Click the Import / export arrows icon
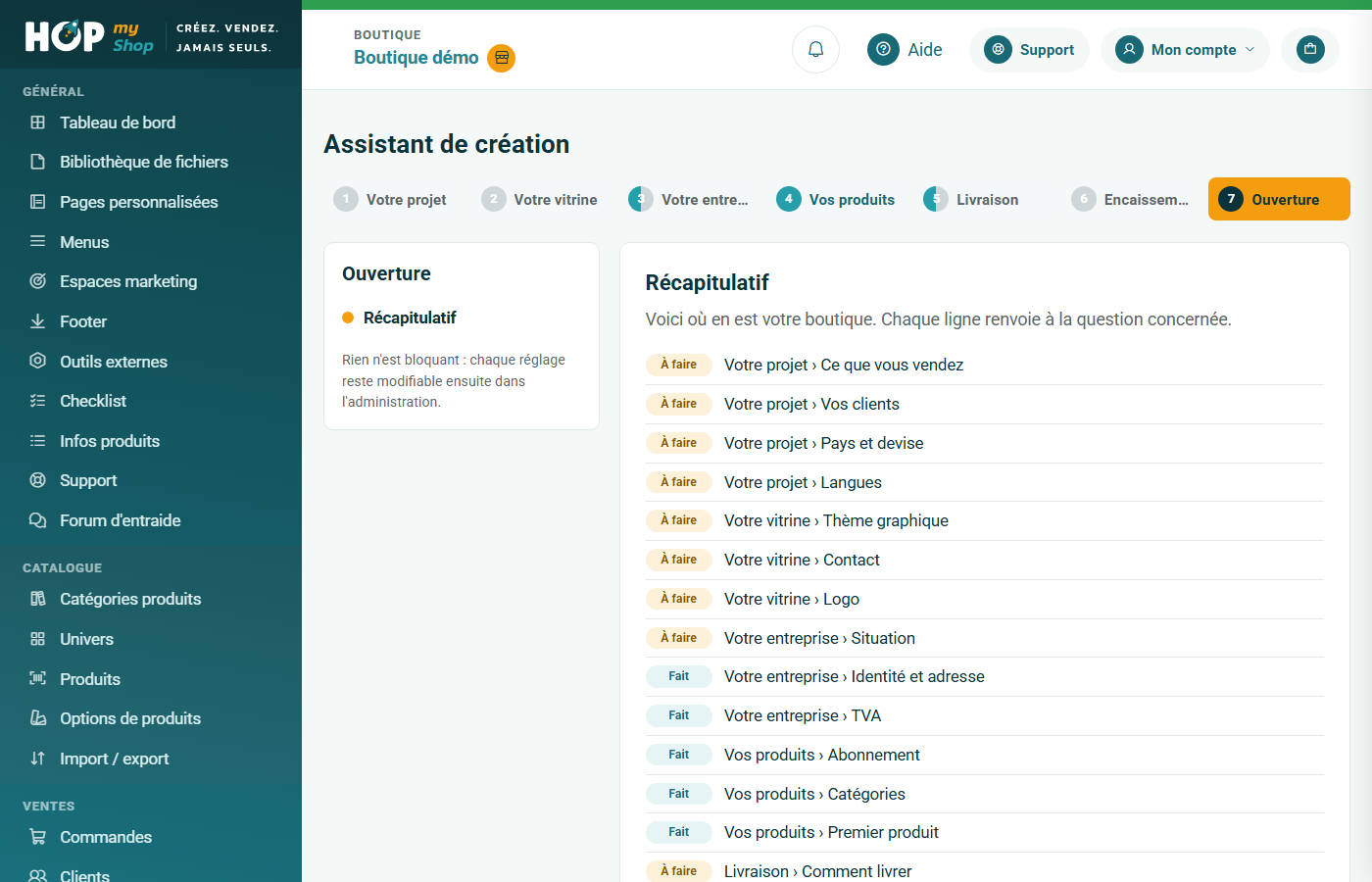Screen dimensions: 1372x882 pos(38,759)
